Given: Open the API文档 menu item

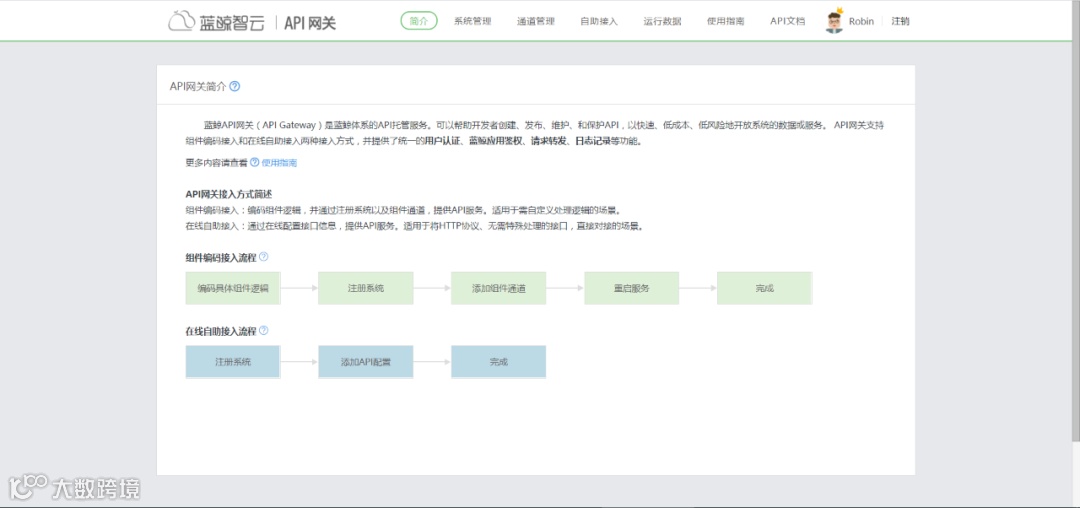Looking at the screenshot, I should point(787,21).
